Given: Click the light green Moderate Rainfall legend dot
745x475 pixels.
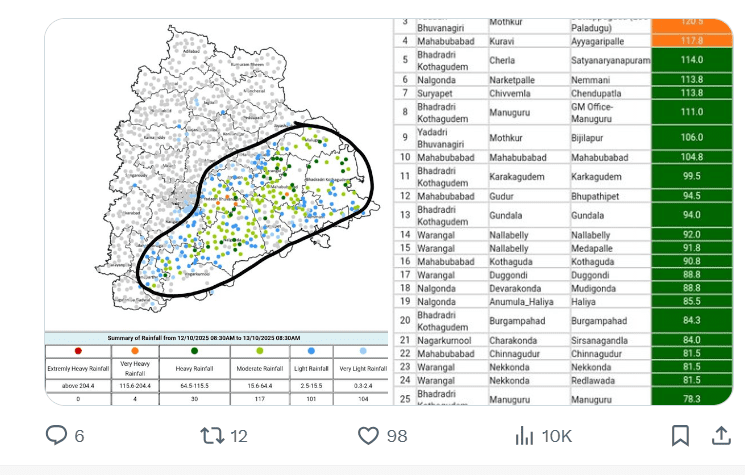Looking at the screenshot, I should pos(260,352).
